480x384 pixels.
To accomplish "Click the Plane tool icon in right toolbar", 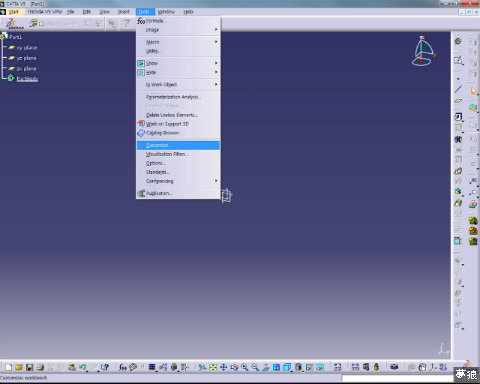I will click(x=458, y=100).
